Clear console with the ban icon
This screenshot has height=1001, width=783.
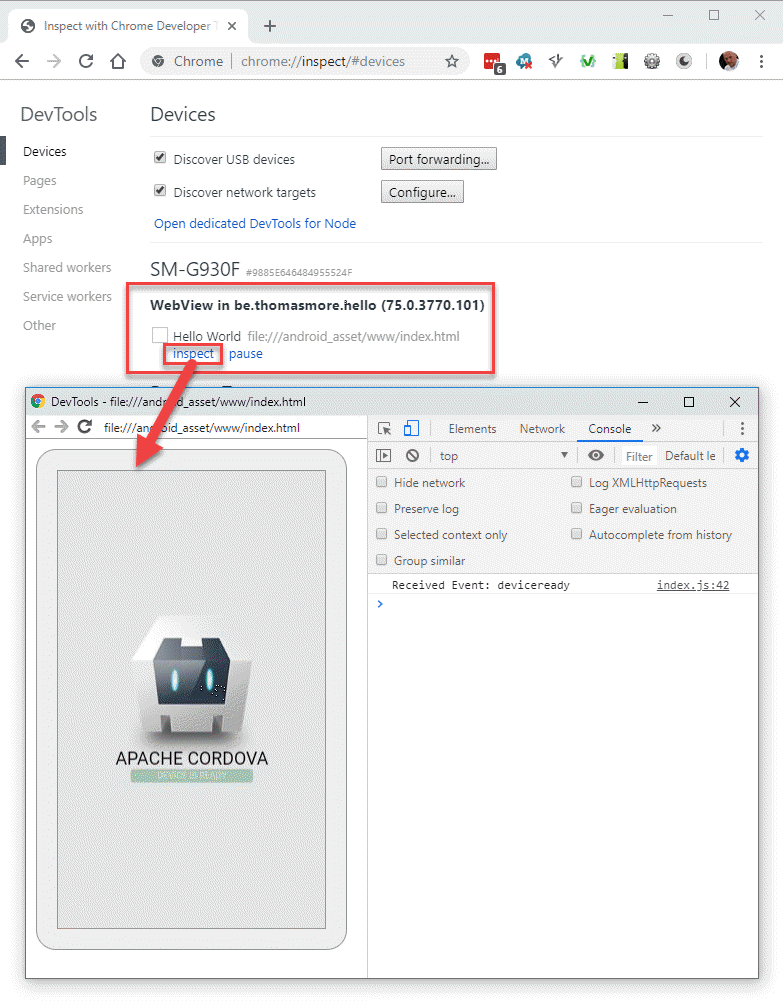tap(413, 456)
